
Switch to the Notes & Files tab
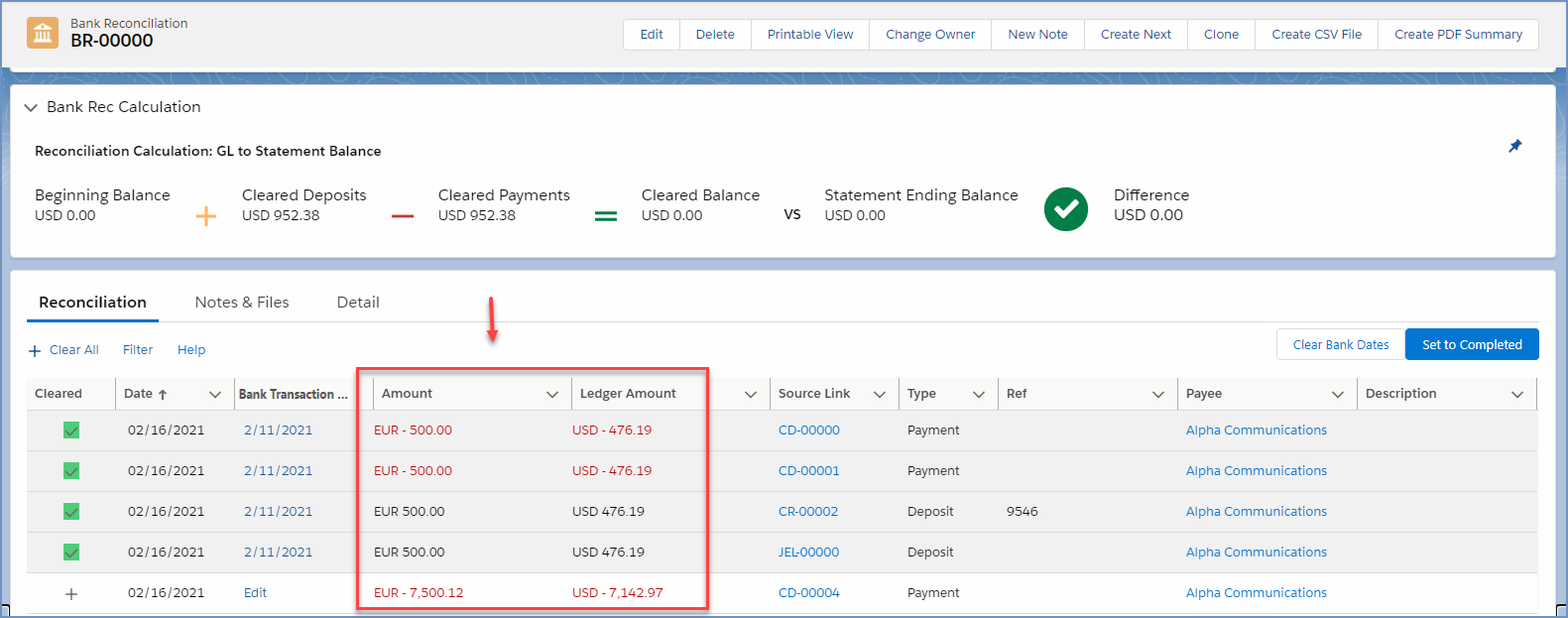point(242,303)
